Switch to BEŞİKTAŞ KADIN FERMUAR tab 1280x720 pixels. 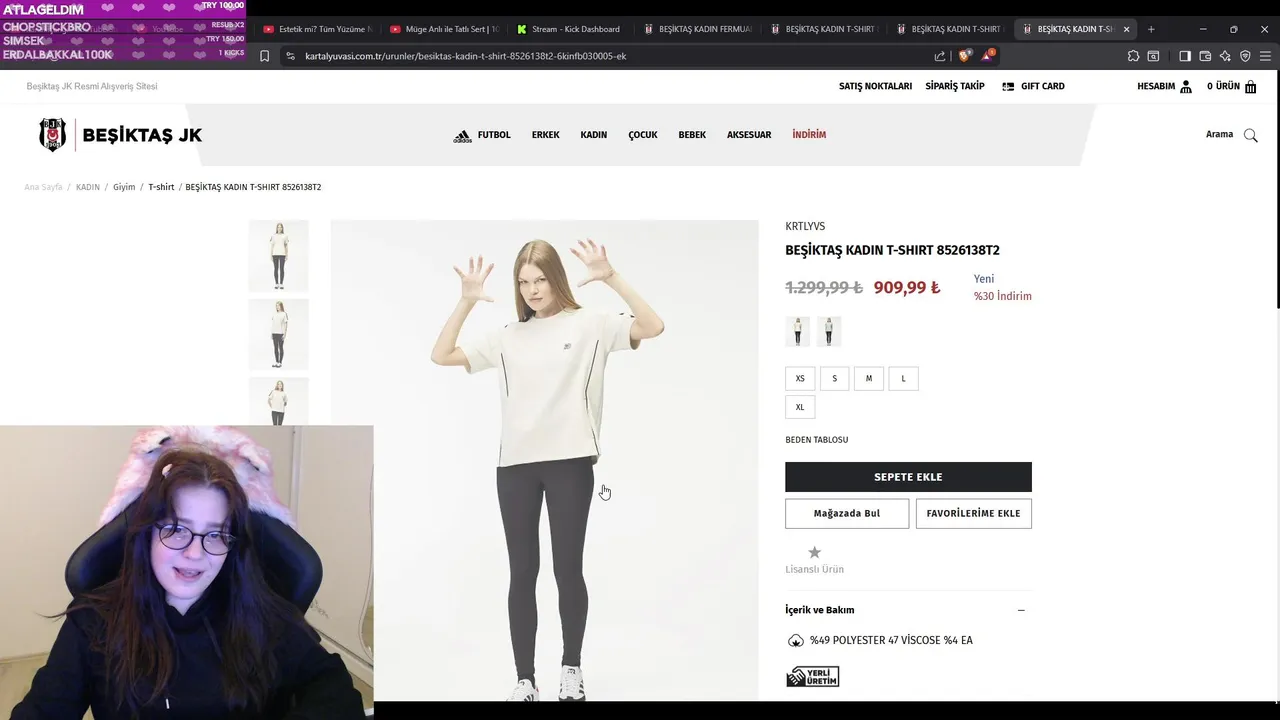click(x=698, y=29)
